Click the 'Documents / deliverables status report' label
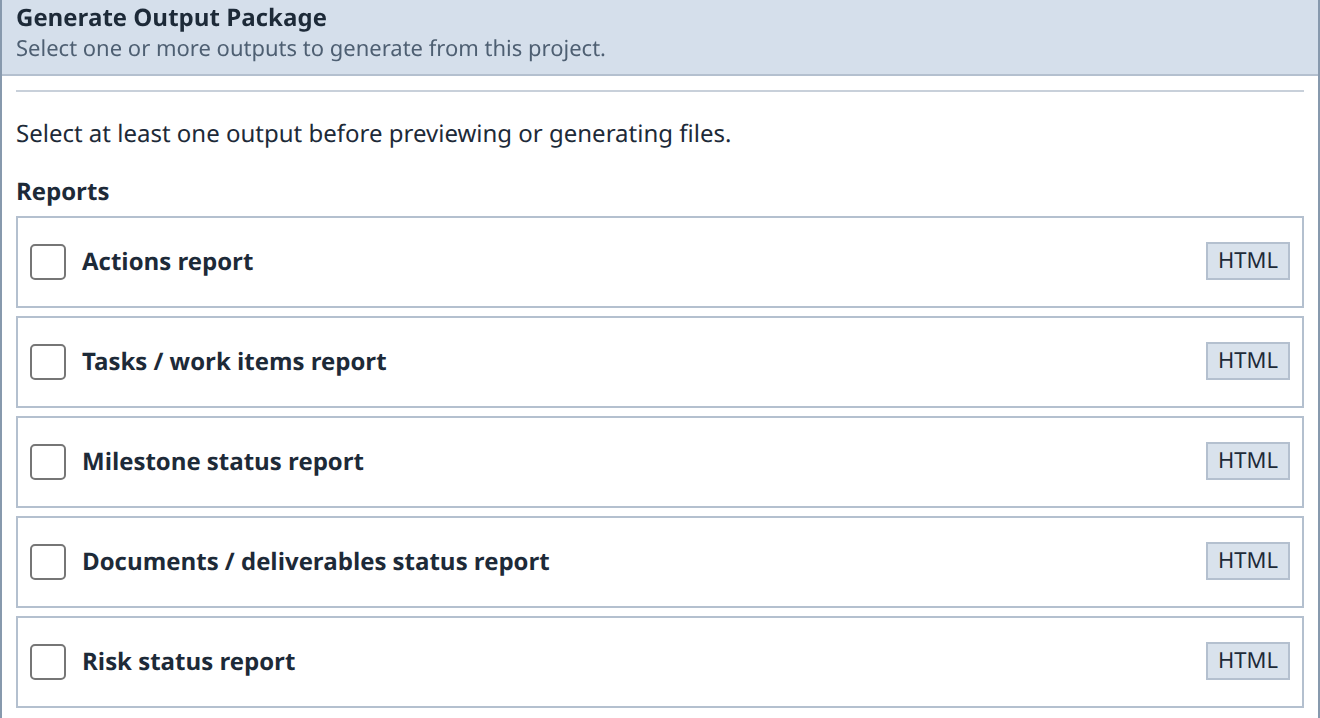 316,562
